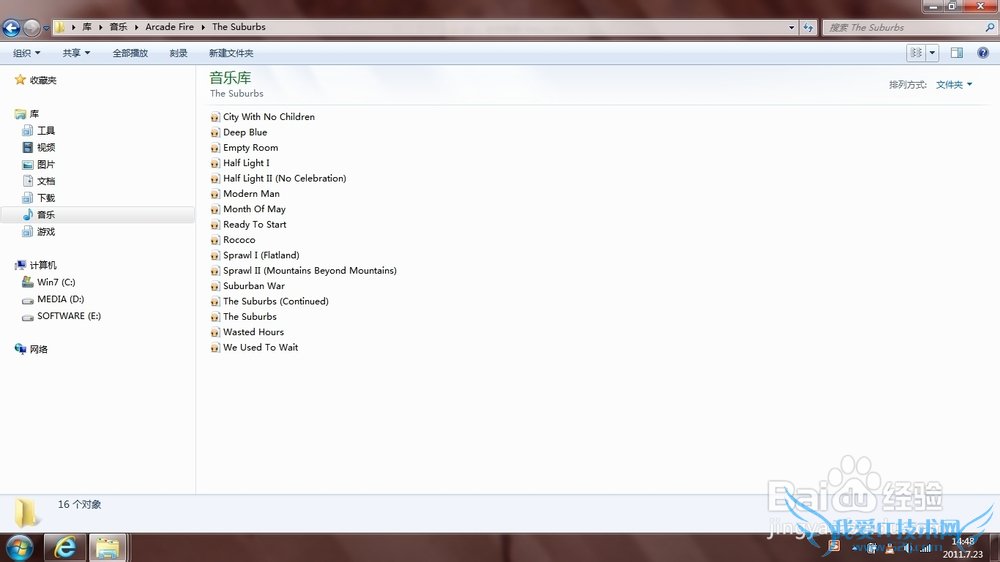Click the change view icon
Viewport: 1000px width, 562px height.
tap(916, 53)
